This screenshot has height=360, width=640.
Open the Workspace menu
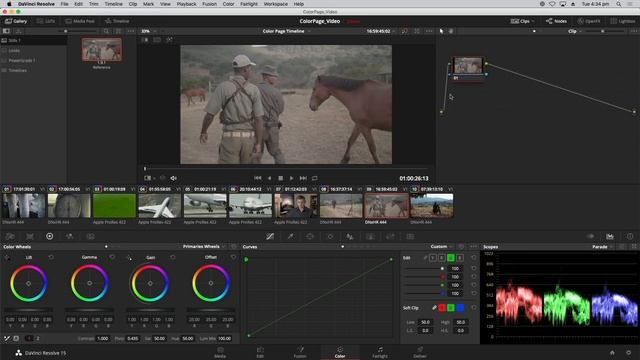(x=276, y=4)
